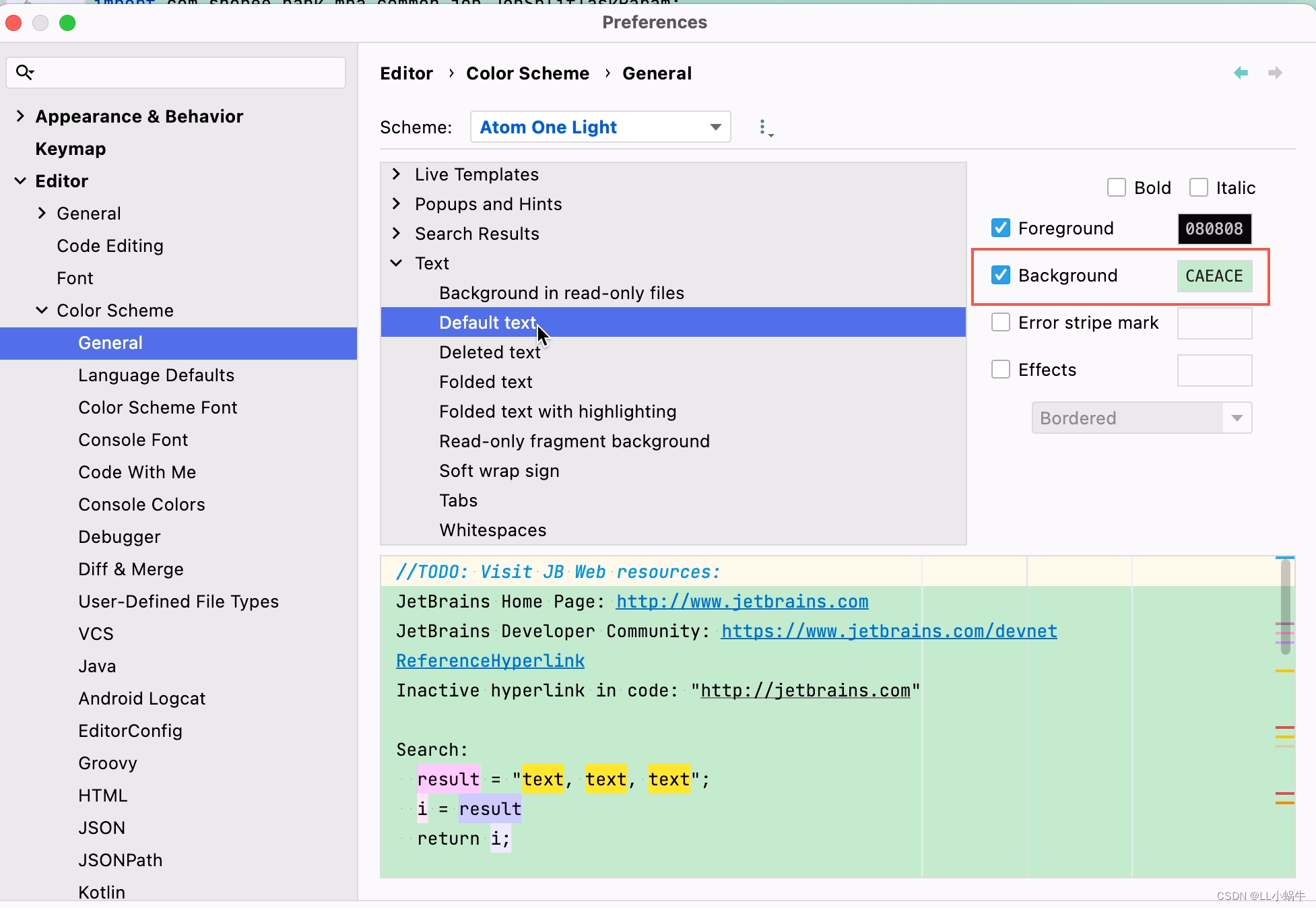This screenshot has height=908, width=1316.
Task: Expand Appearance & Behavior section
Action: click(x=20, y=117)
